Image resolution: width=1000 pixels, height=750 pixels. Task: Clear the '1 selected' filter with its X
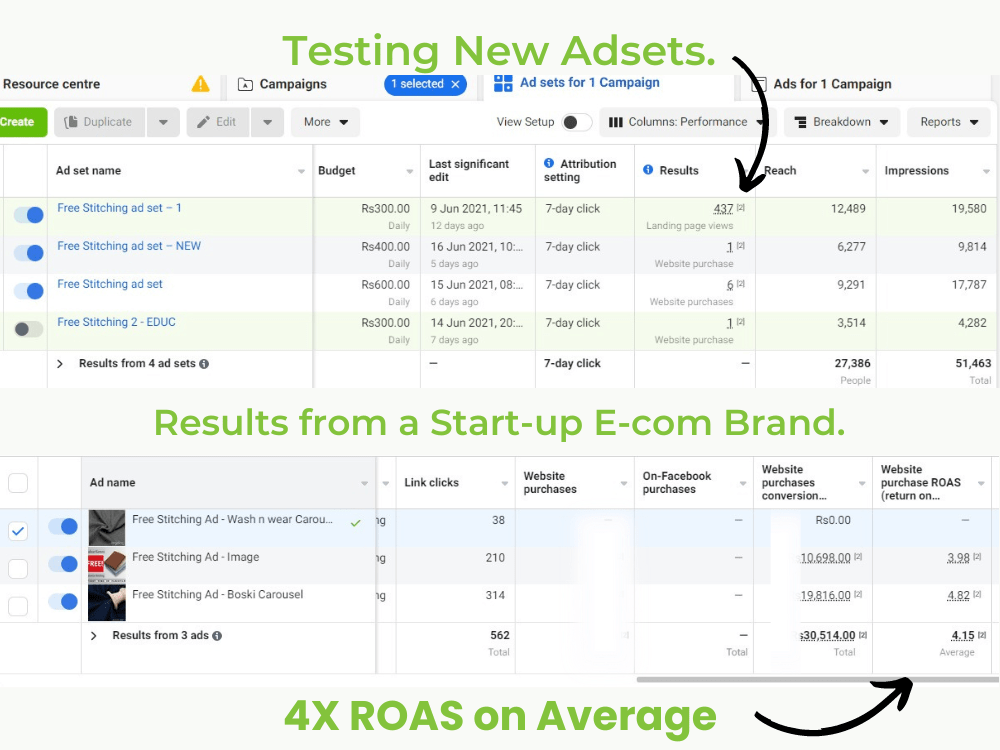(x=455, y=84)
